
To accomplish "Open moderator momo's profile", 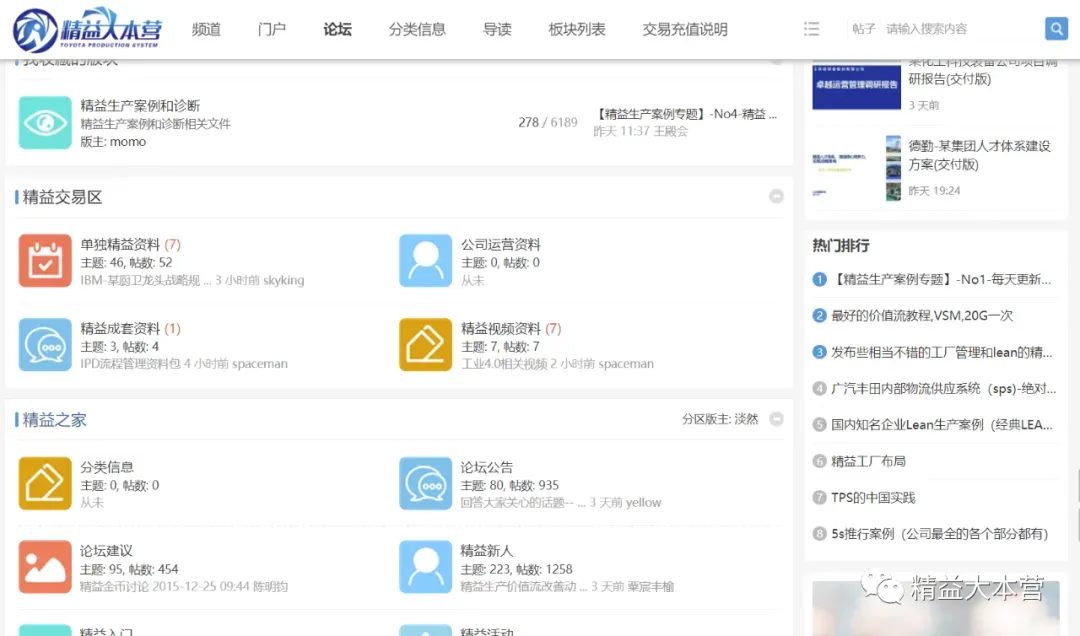I will tap(128, 142).
